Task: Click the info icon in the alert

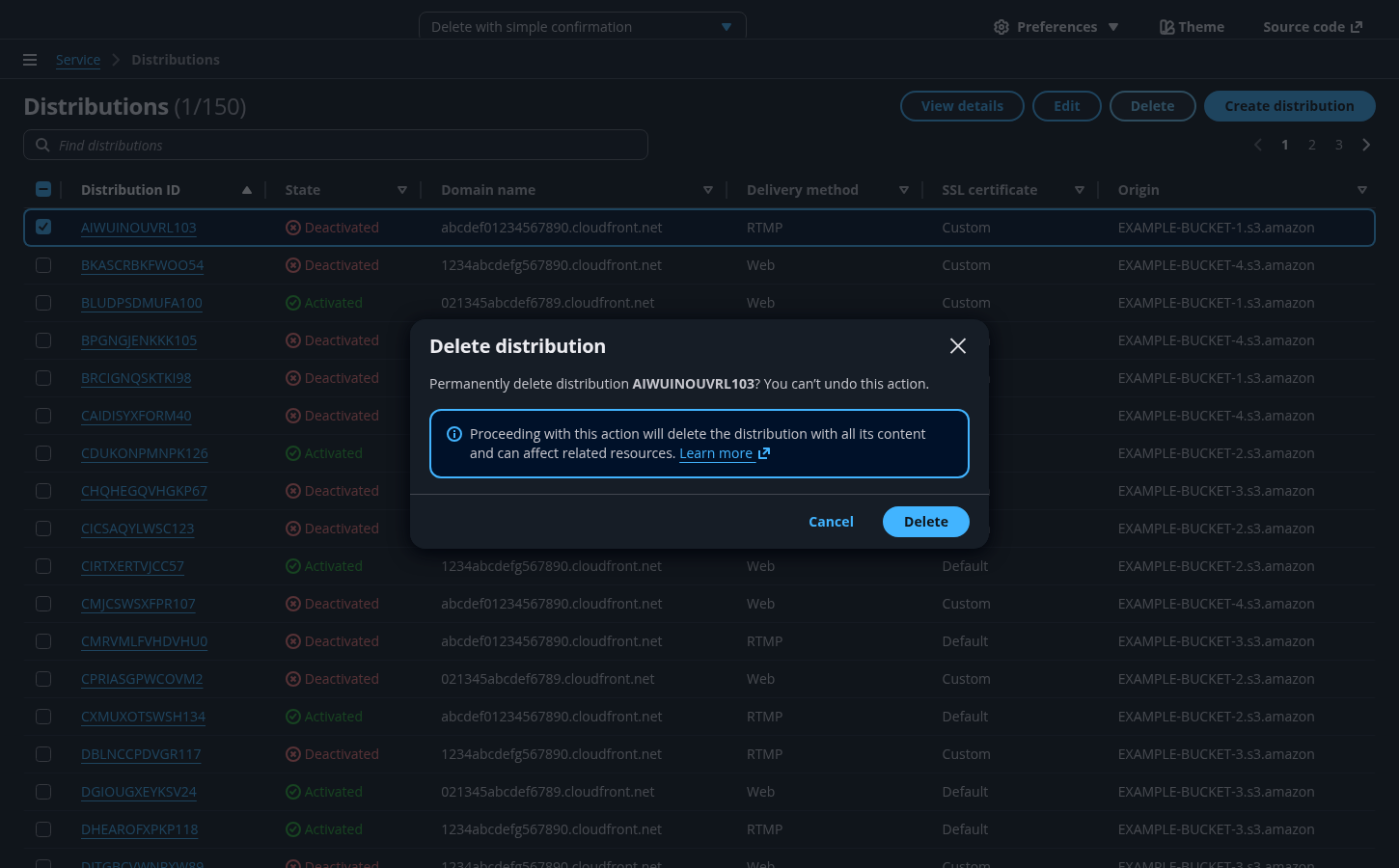Action: pos(454,434)
